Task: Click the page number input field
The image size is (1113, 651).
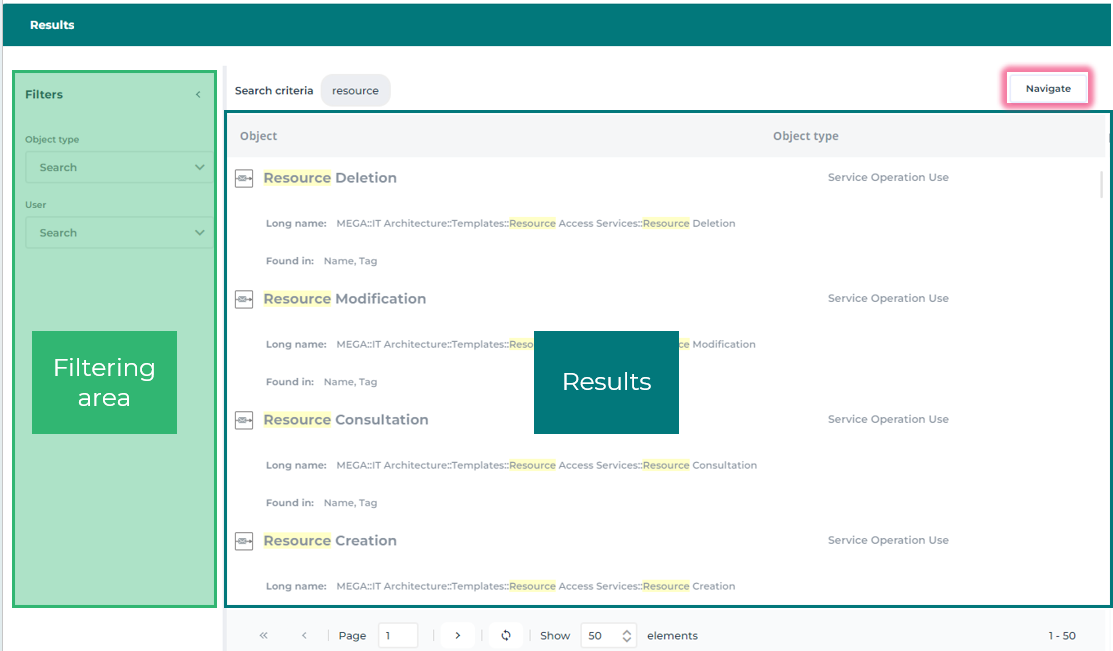Action: 397,636
